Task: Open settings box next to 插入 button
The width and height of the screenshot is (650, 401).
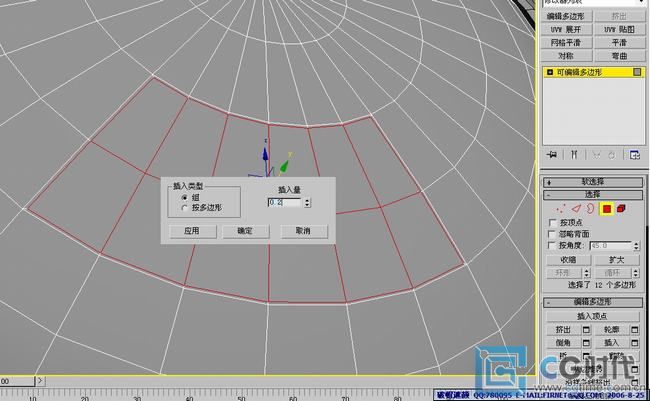Action: tap(635, 343)
